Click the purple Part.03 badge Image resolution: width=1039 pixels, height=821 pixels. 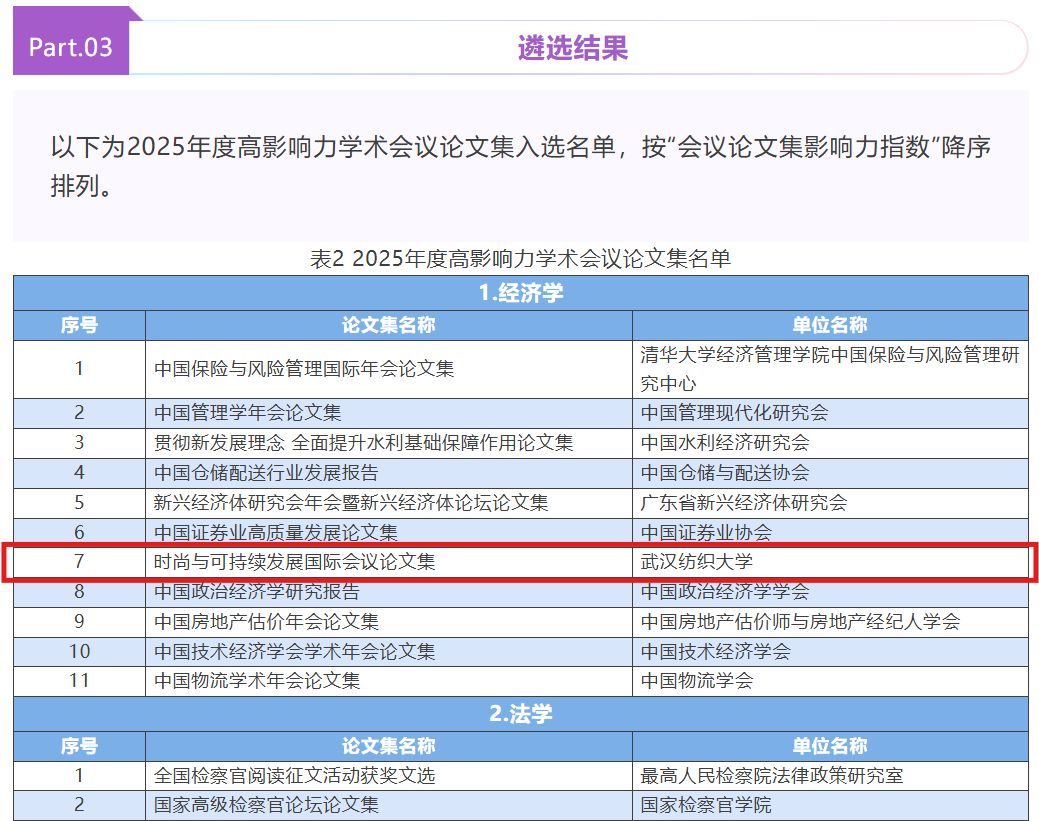(70, 47)
